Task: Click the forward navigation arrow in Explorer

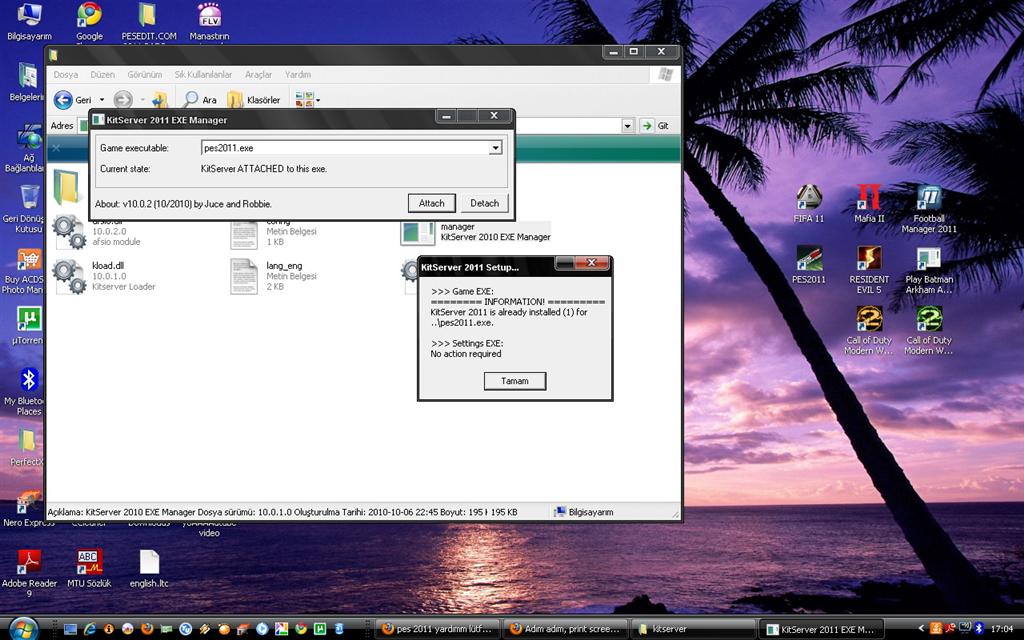Action: pos(123,100)
